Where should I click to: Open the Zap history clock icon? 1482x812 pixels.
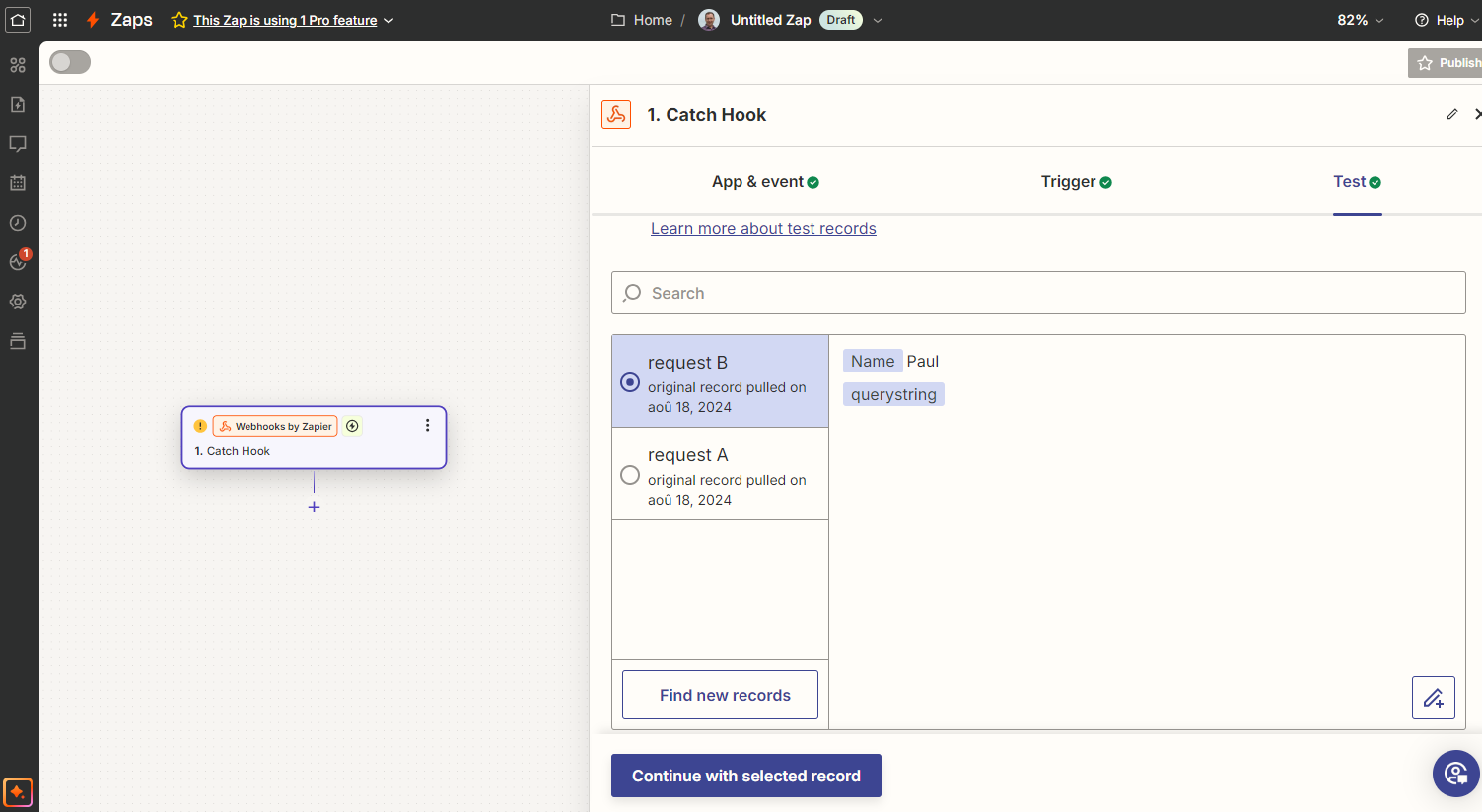[18, 223]
